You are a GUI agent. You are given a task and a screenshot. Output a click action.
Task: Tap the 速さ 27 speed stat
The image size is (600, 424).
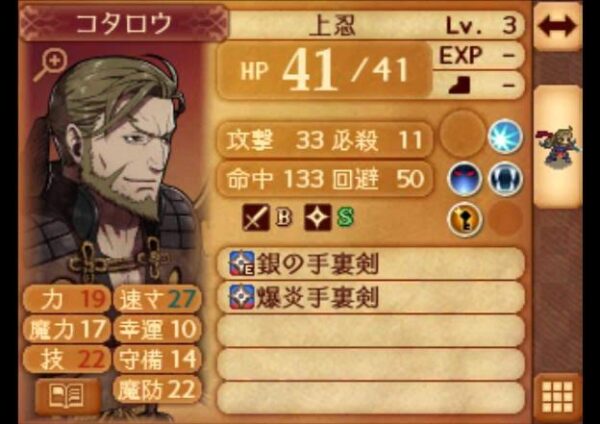(x=157, y=300)
